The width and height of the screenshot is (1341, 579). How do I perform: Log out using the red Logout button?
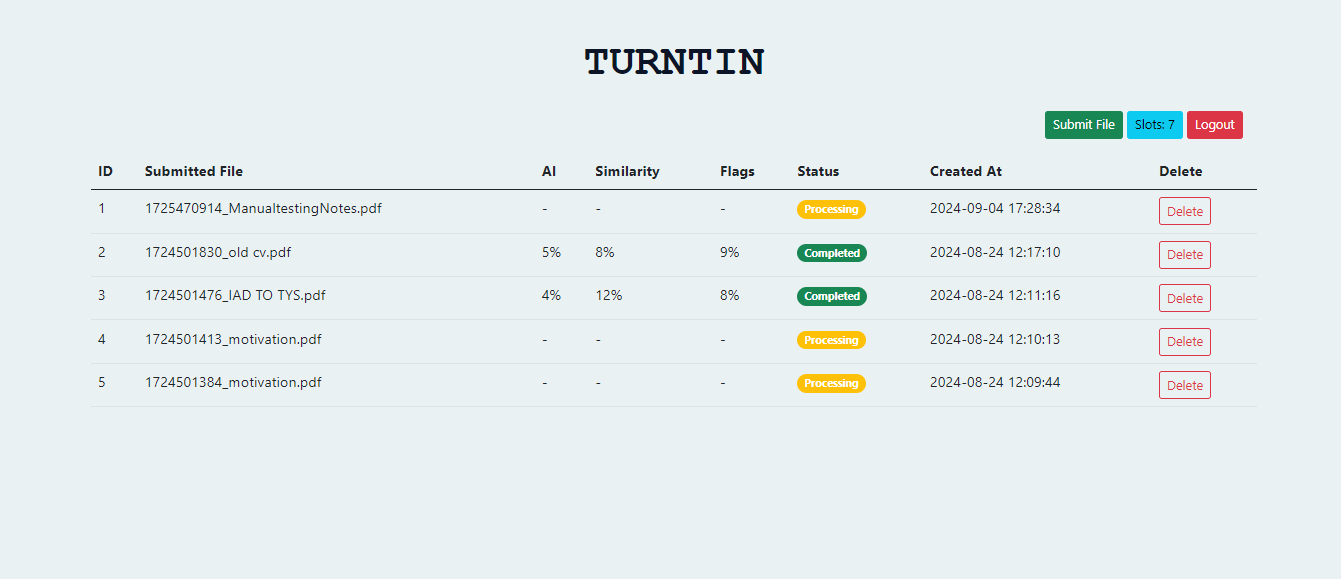[1215, 125]
